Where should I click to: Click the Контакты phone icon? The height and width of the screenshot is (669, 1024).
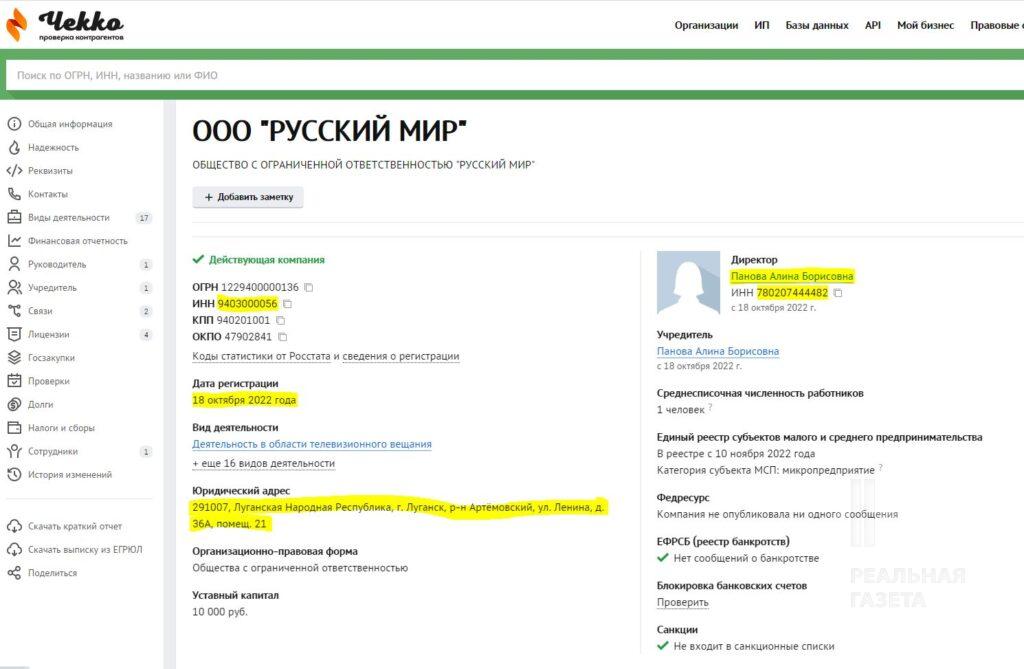(14, 194)
